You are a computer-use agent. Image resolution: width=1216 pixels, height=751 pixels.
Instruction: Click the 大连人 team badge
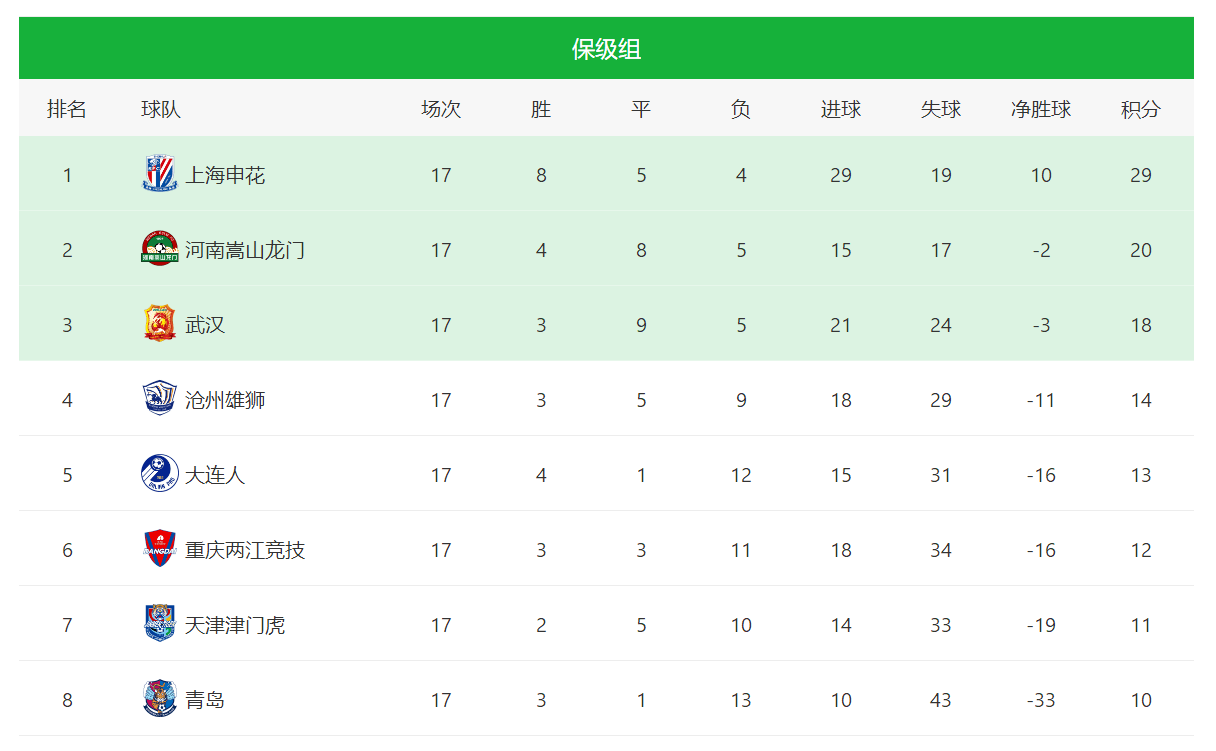click(x=159, y=475)
